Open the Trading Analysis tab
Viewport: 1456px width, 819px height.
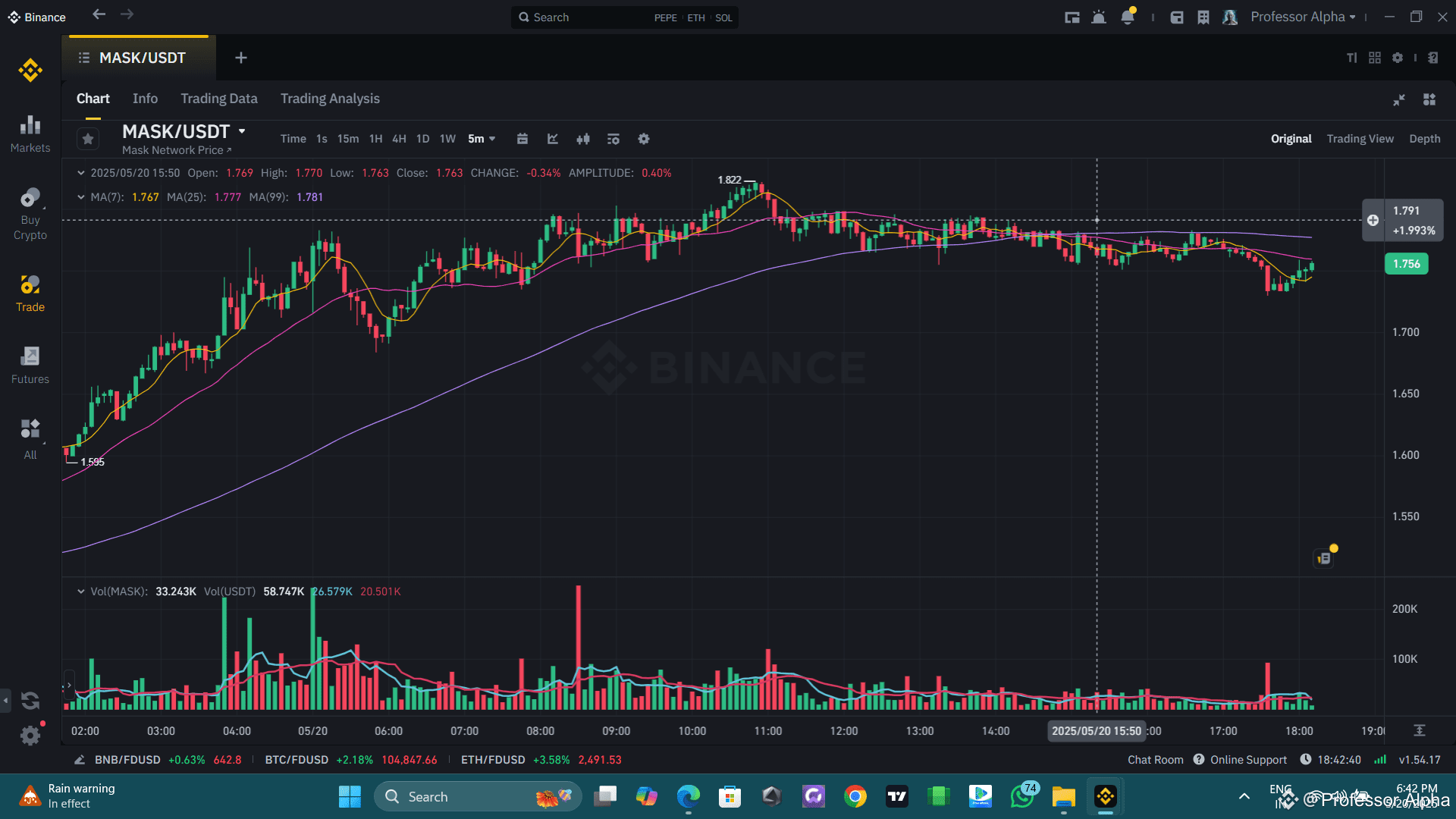[x=330, y=99]
